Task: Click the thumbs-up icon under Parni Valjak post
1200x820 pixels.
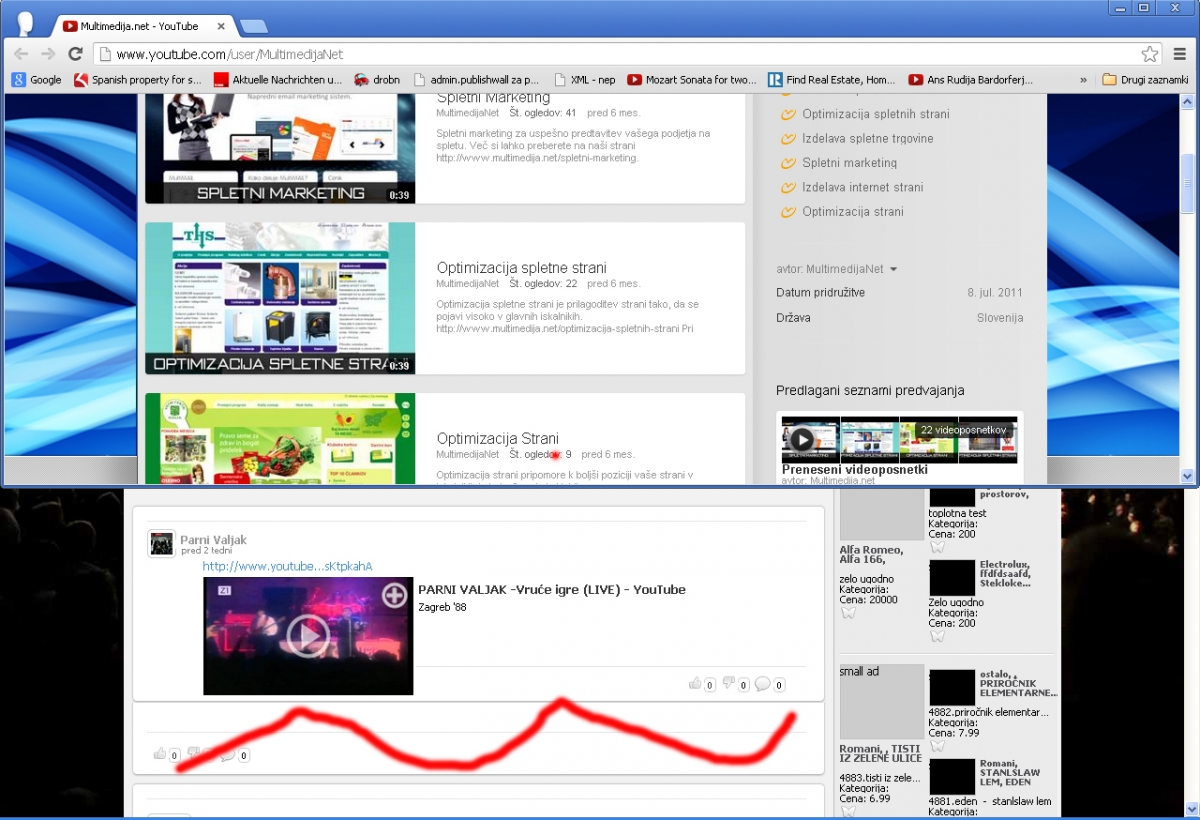Action: pos(695,684)
